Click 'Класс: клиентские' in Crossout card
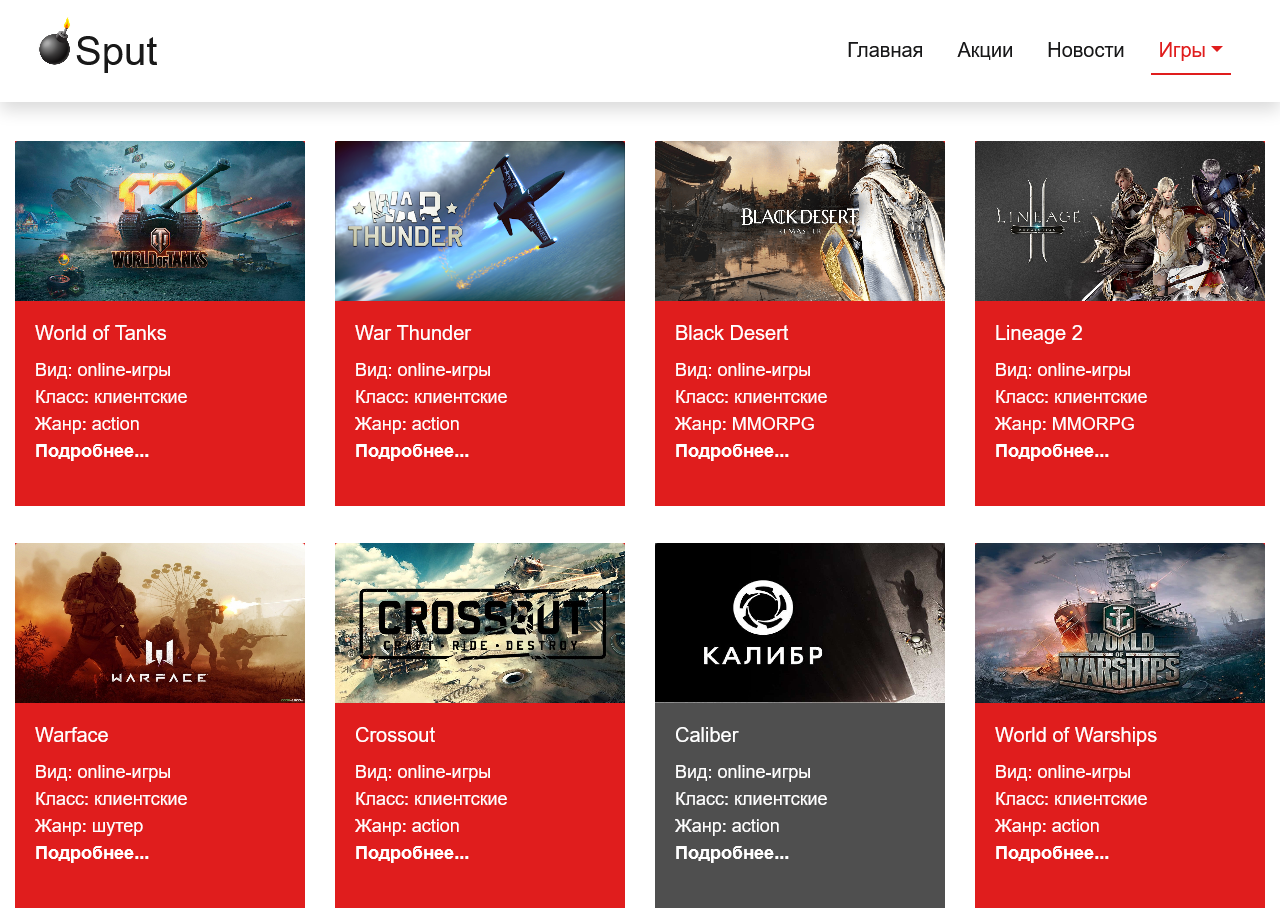1280x921 pixels. (x=431, y=799)
